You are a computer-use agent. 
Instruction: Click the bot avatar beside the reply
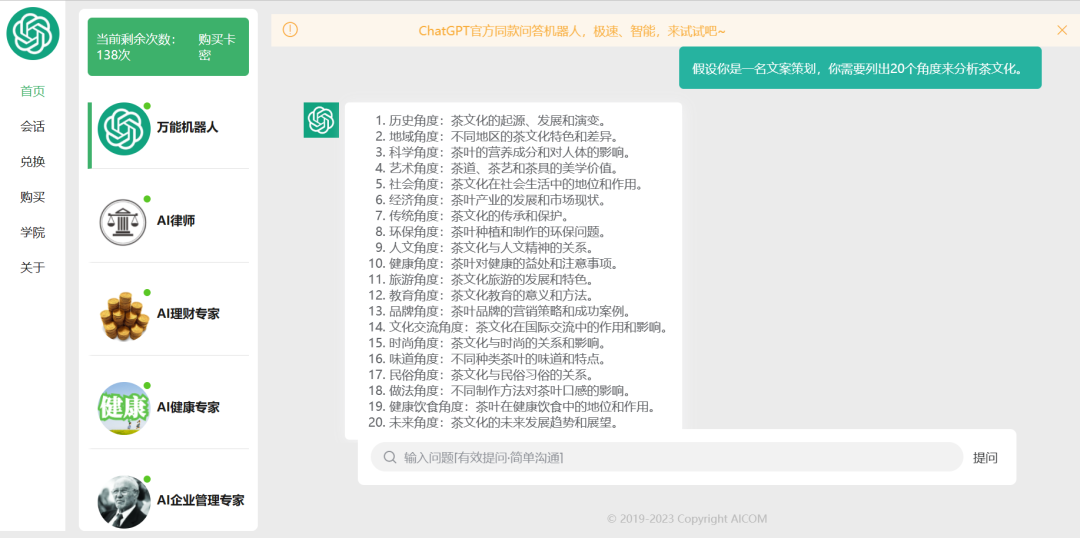(x=321, y=120)
